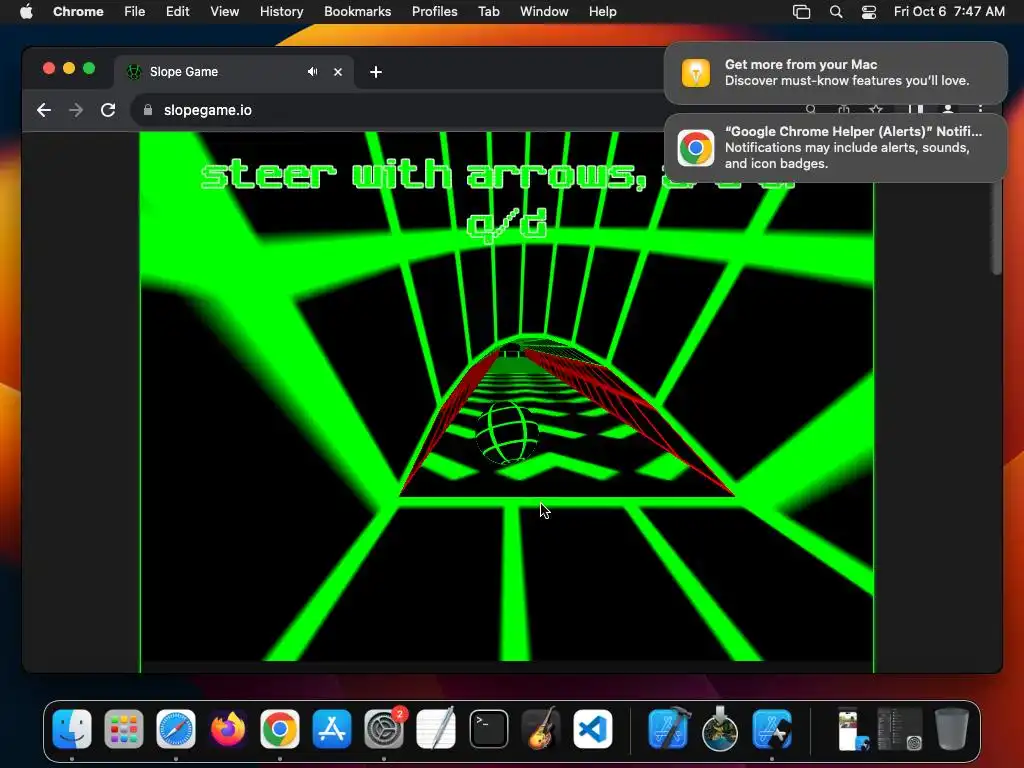Open Launchpad in the dock
This screenshot has height=768, width=1024.
(123, 729)
